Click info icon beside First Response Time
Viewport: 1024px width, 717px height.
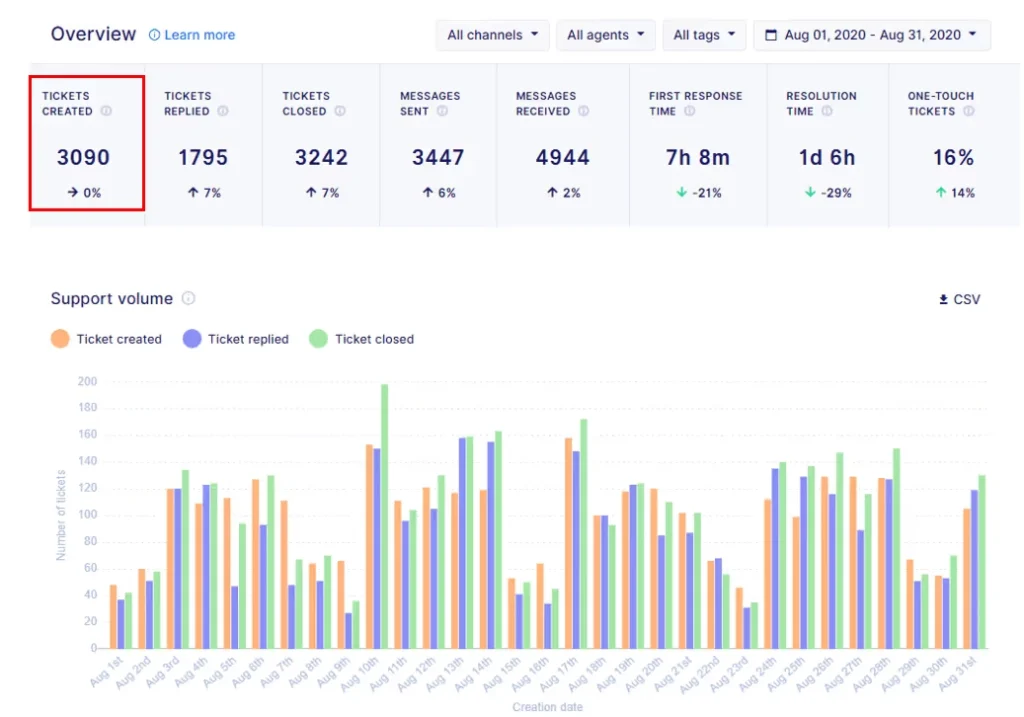tap(690, 111)
